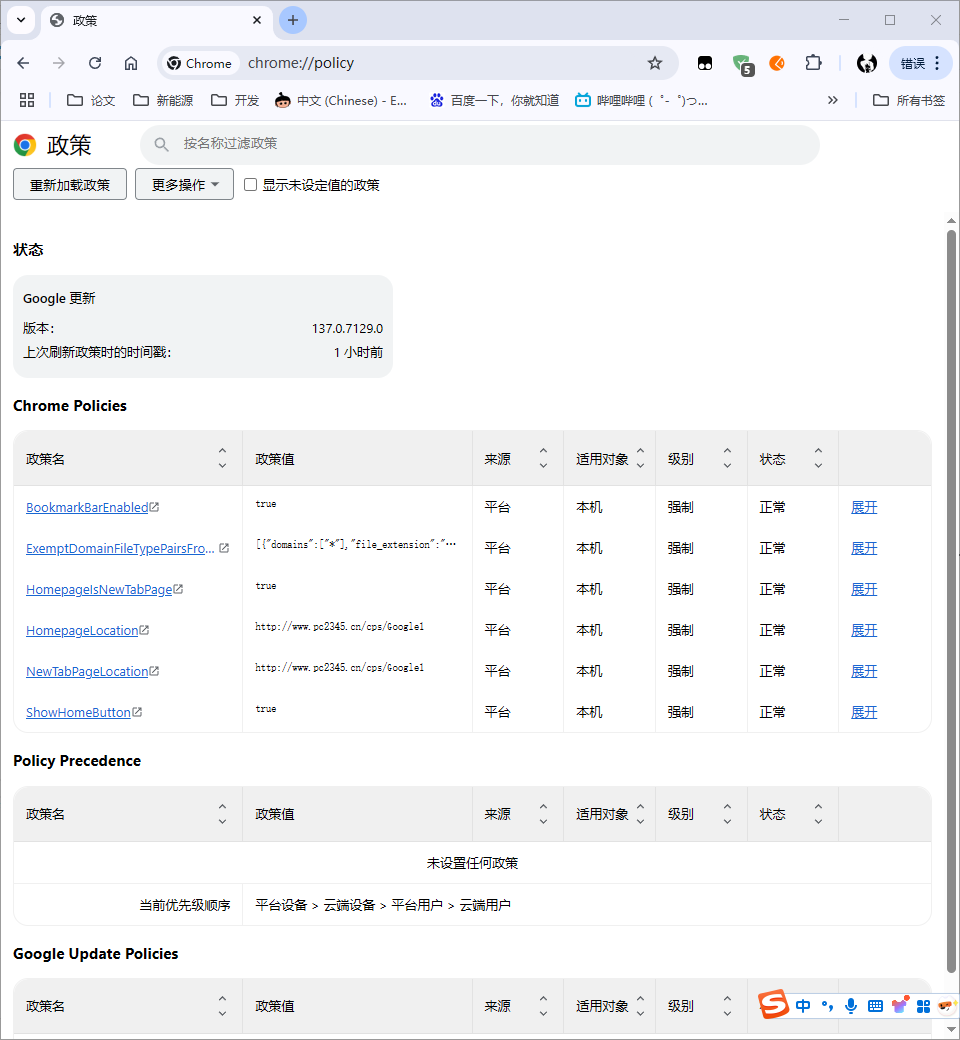Open the extensions puzzle piece menu
This screenshot has height=1040, width=960.
pyautogui.click(x=813, y=63)
